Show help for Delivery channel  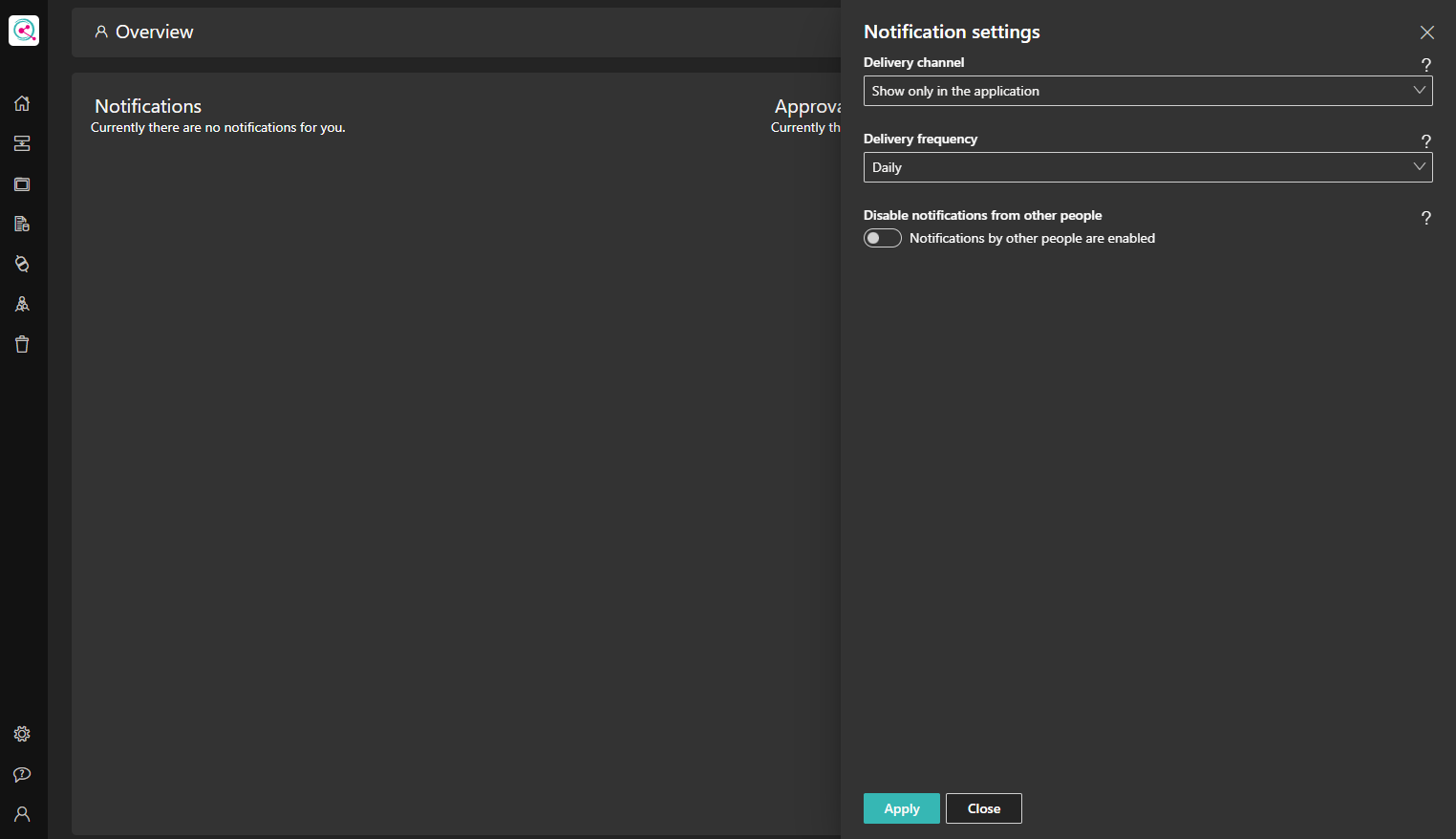click(x=1425, y=65)
